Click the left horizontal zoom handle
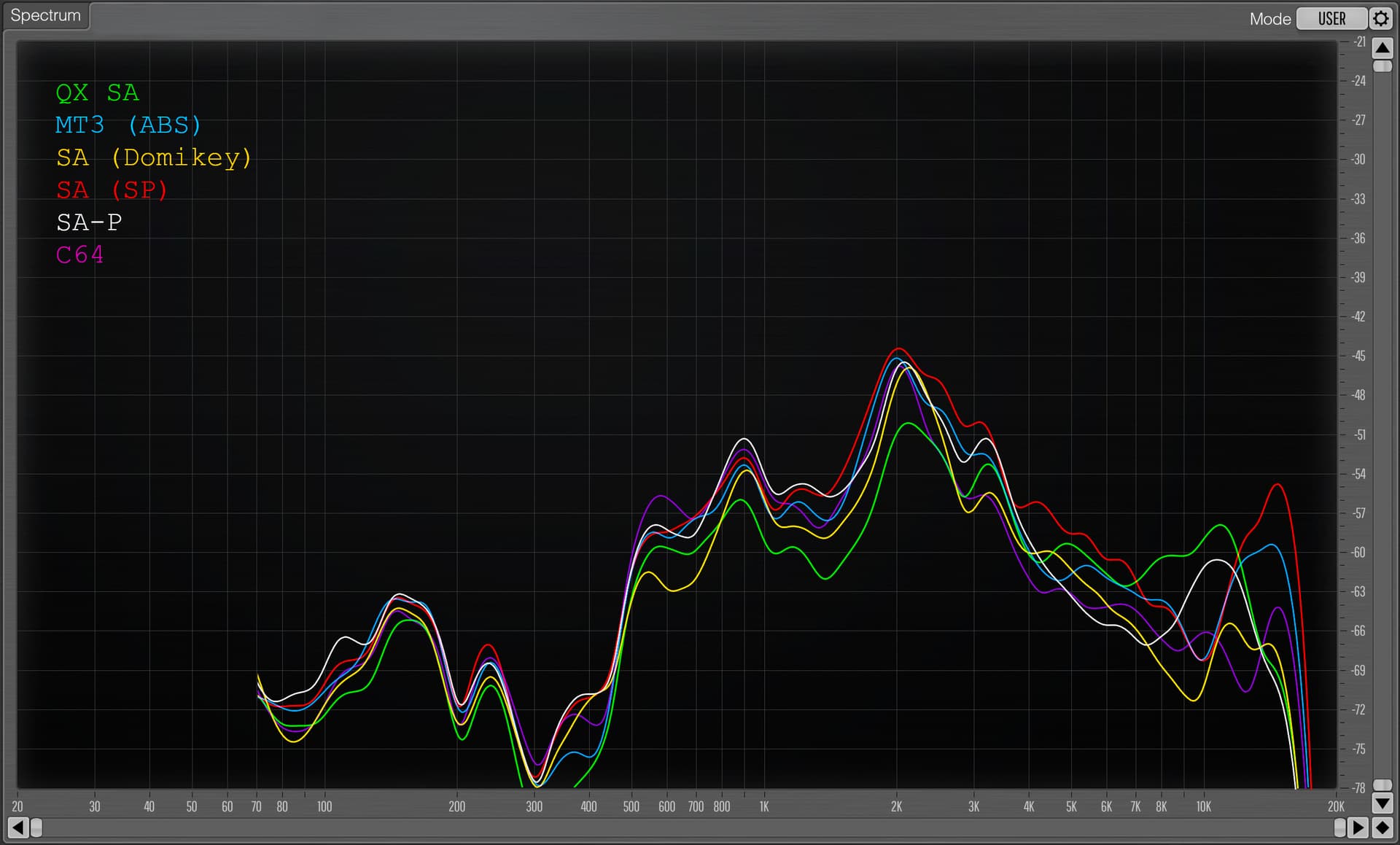Viewport: 1400px width, 845px height. [x=36, y=828]
